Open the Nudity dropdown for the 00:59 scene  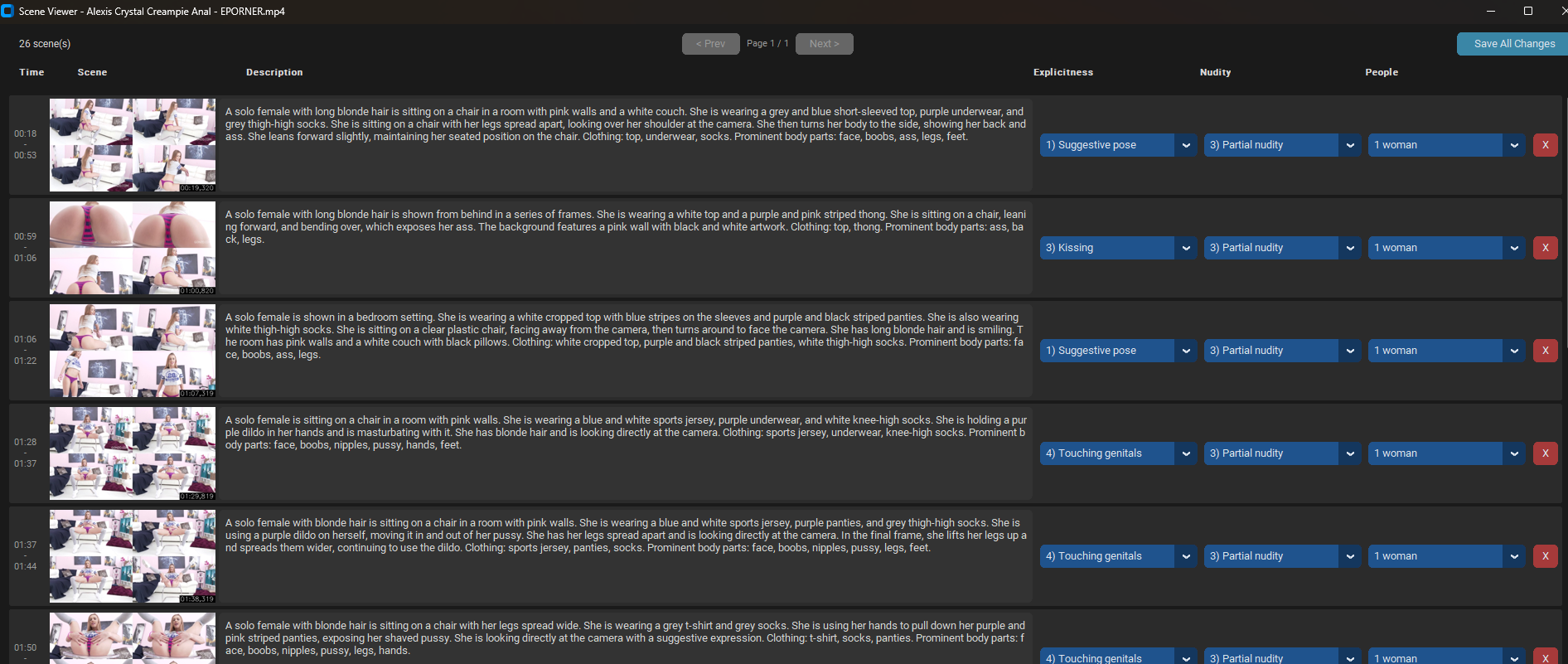(x=1282, y=248)
